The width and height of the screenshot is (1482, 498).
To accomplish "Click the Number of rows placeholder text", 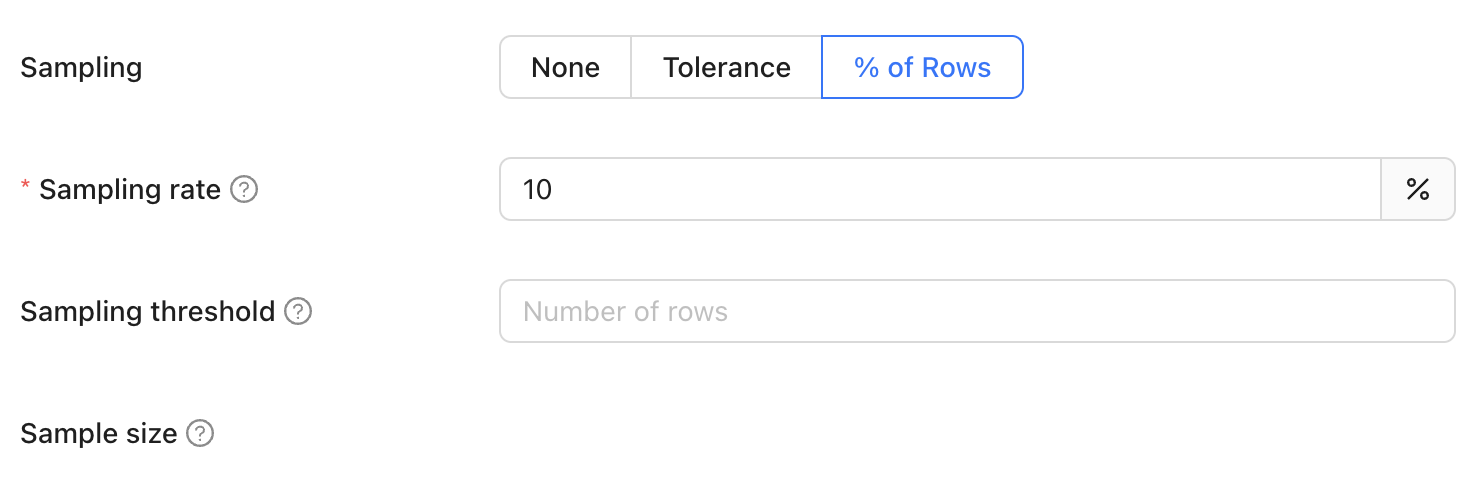I will (x=625, y=311).
